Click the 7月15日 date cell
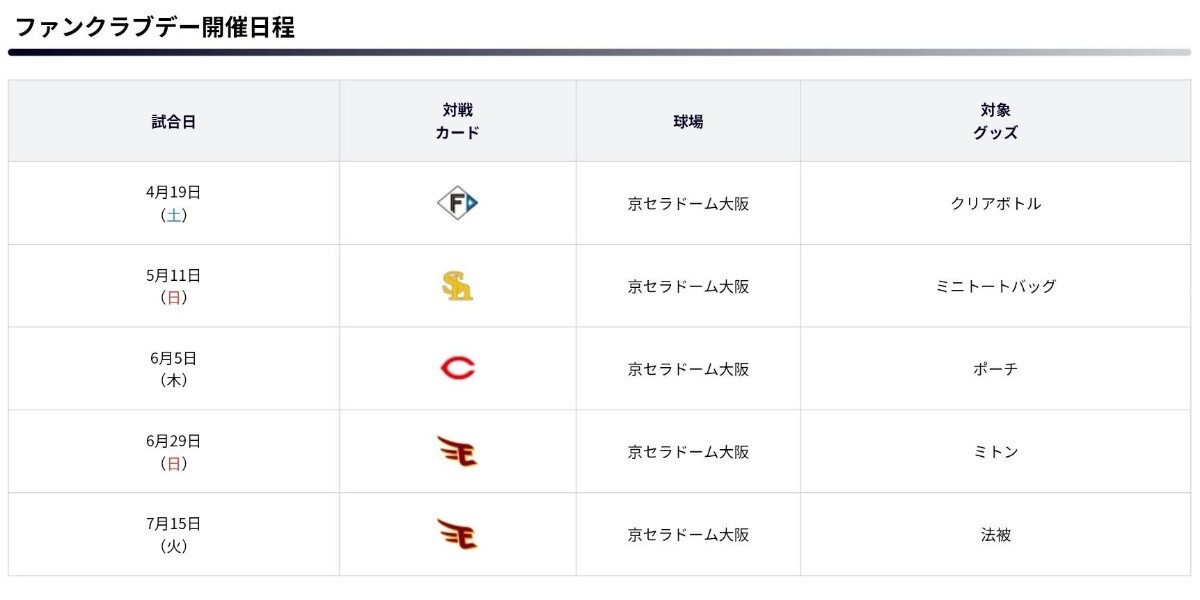This screenshot has width=1200, height=600. 174,534
